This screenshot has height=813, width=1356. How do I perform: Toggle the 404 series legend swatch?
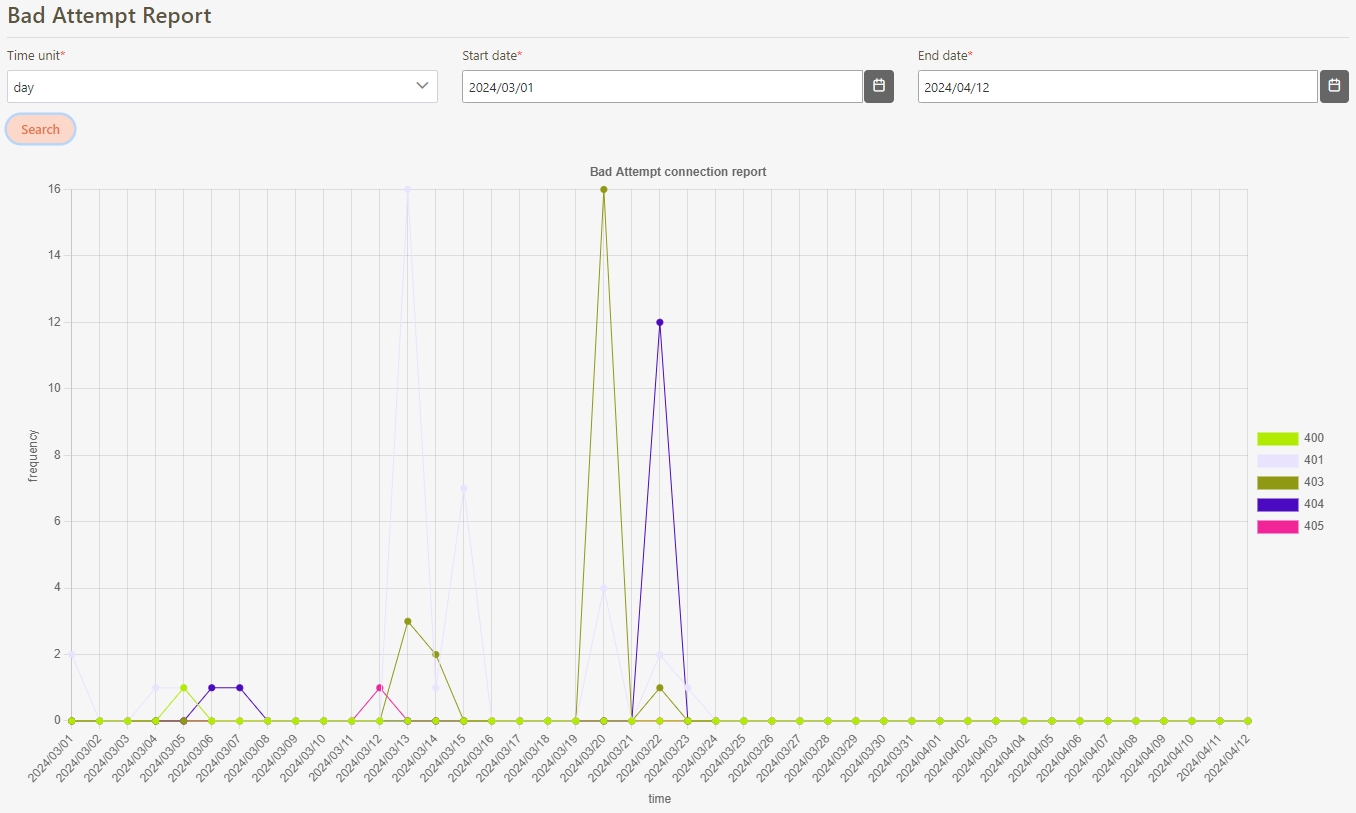(x=1277, y=504)
